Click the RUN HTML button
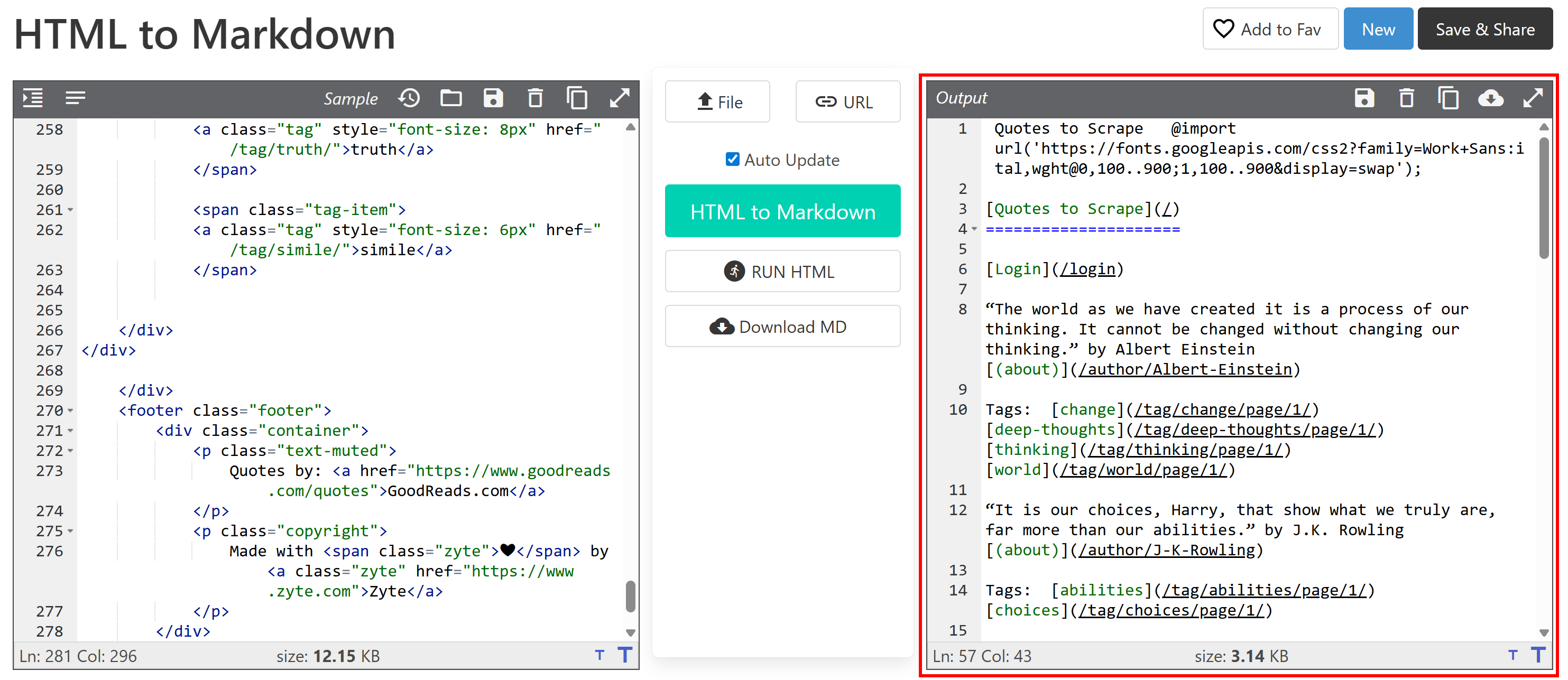The width and height of the screenshot is (1568, 680). 783,271
